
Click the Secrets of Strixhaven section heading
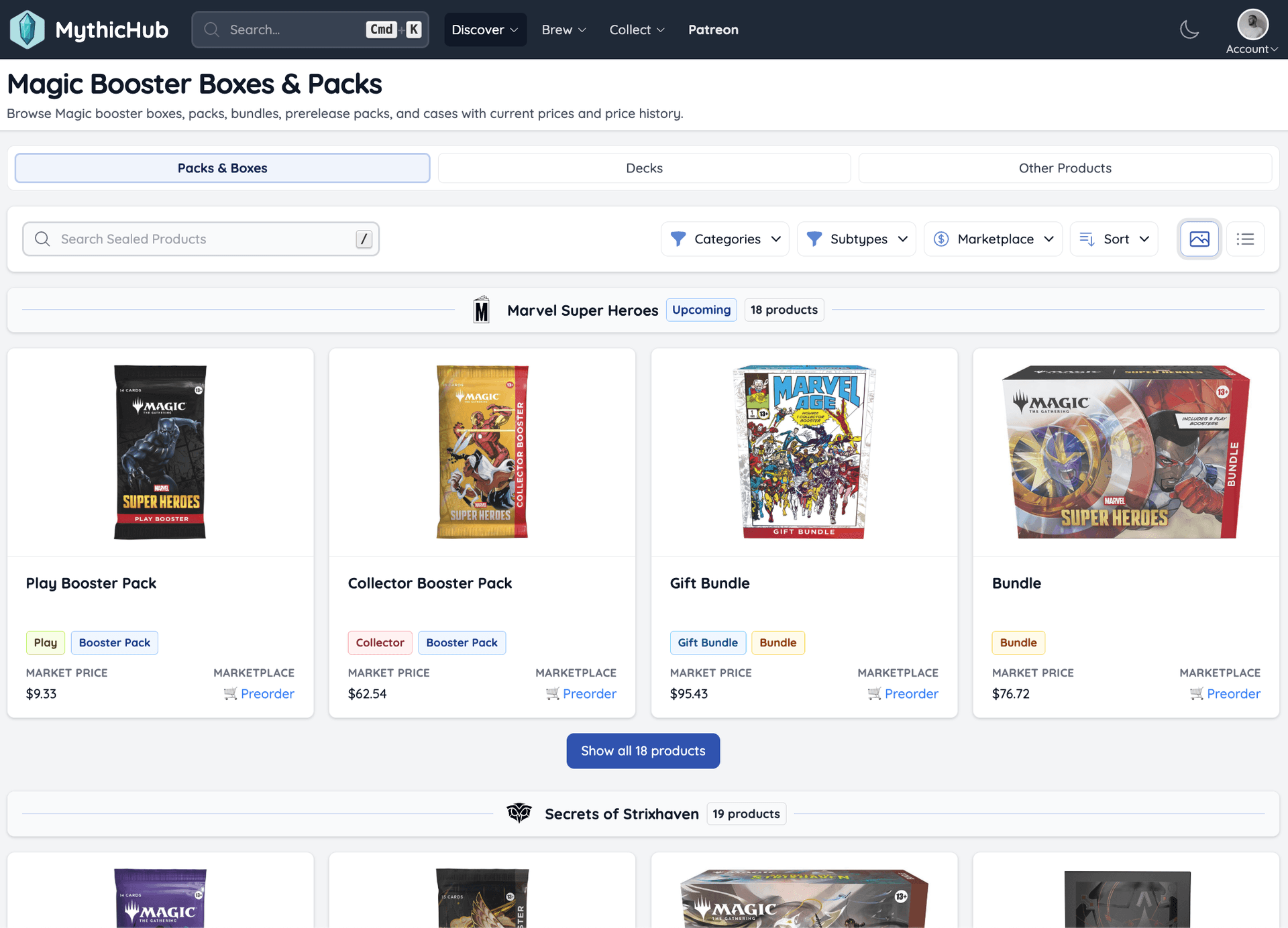coord(621,814)
